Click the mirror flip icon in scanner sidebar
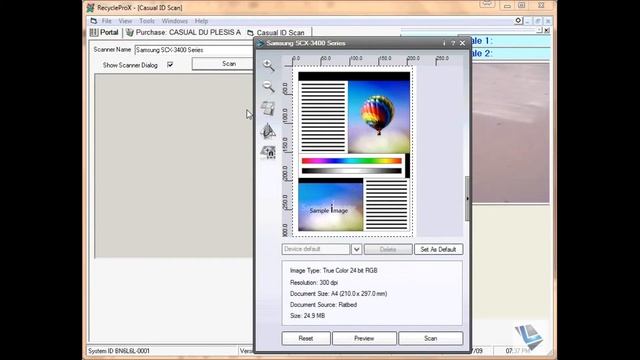640x360 pixels. [268, 131]
